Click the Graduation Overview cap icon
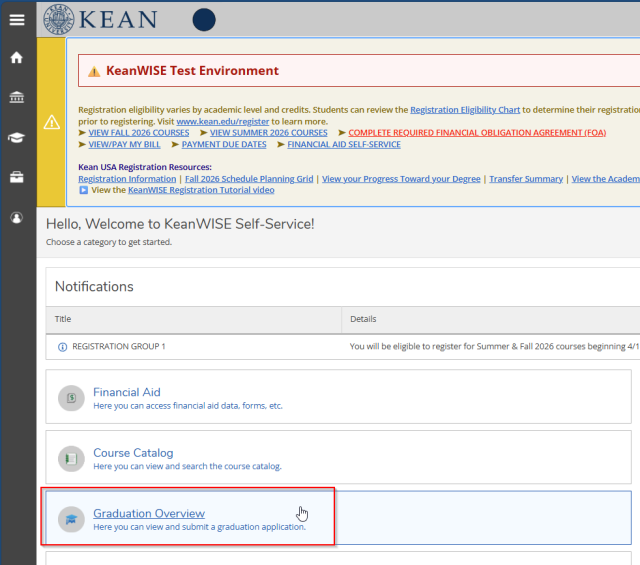Viewport: 640px width, 565px height. [x=71, y=519]
